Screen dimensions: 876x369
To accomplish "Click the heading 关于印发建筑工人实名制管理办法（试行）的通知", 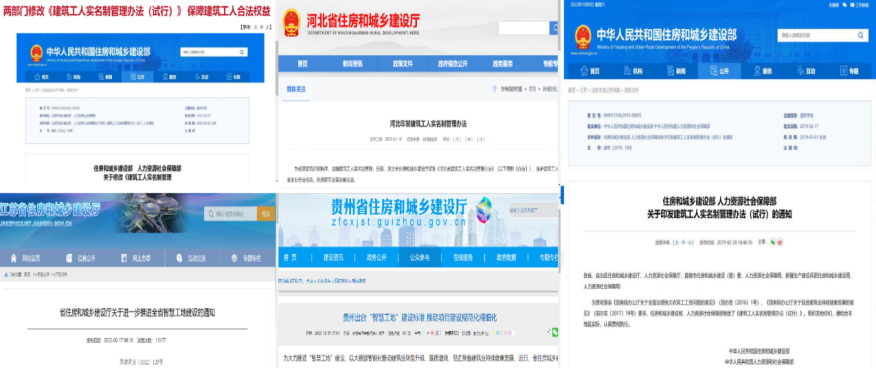I will (720, 214).
